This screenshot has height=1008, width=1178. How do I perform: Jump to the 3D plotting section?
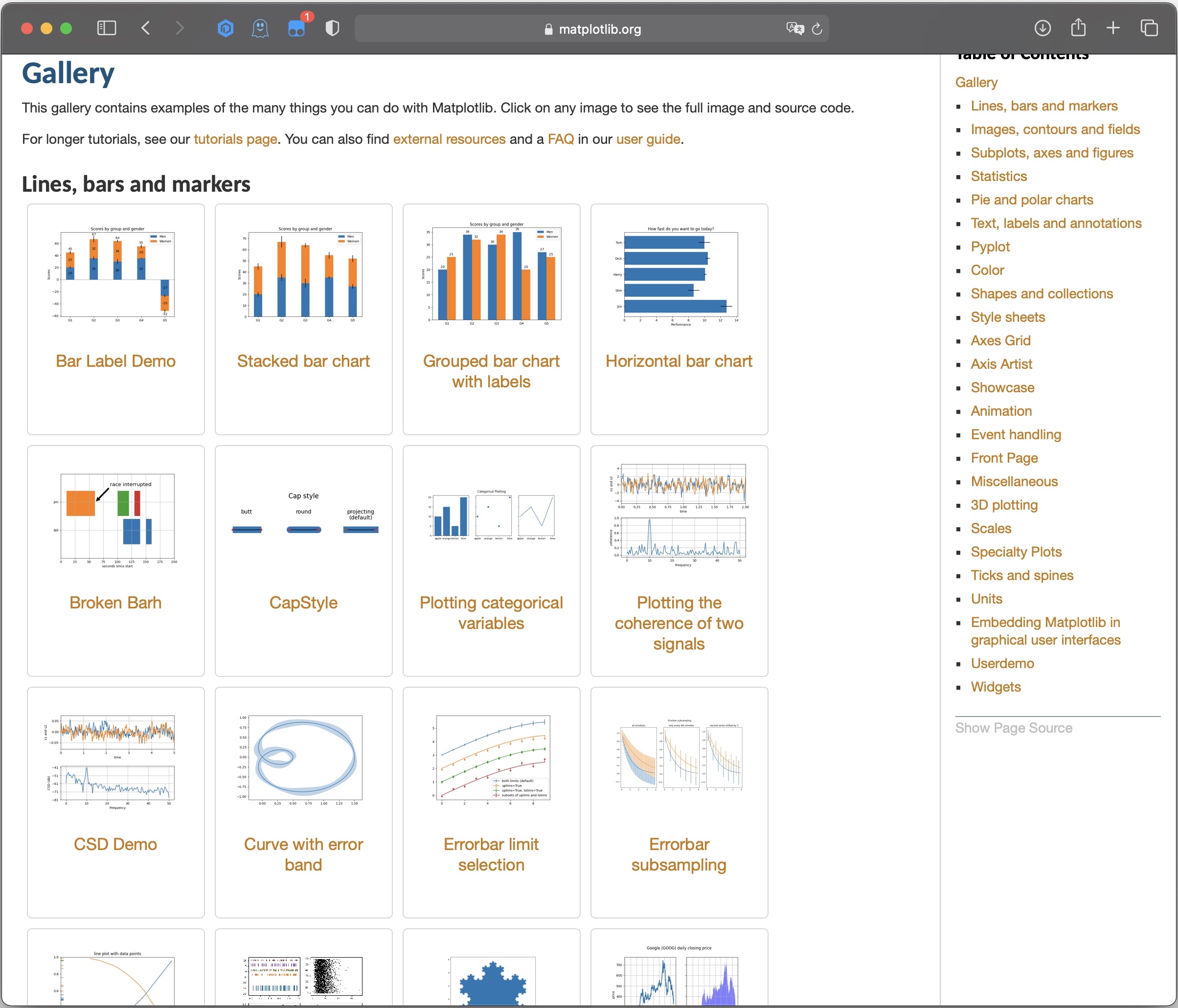(1004, 505)
